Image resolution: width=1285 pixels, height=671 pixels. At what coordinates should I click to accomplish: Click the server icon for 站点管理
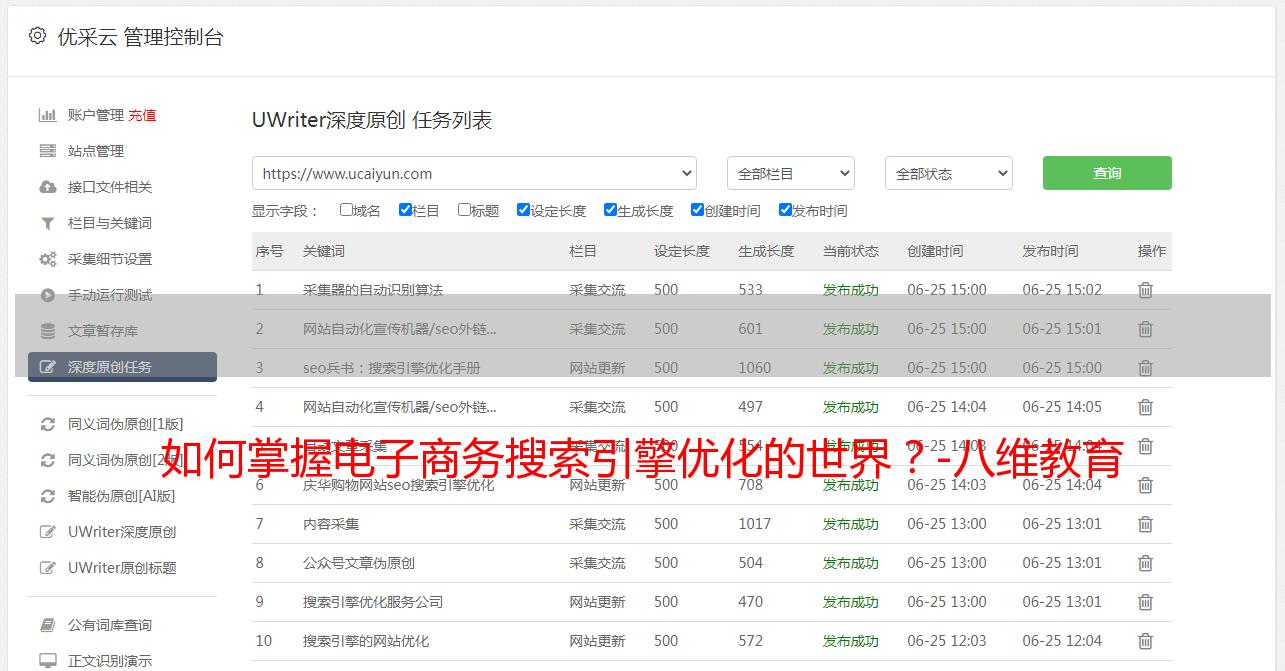[x=47, y=151]
